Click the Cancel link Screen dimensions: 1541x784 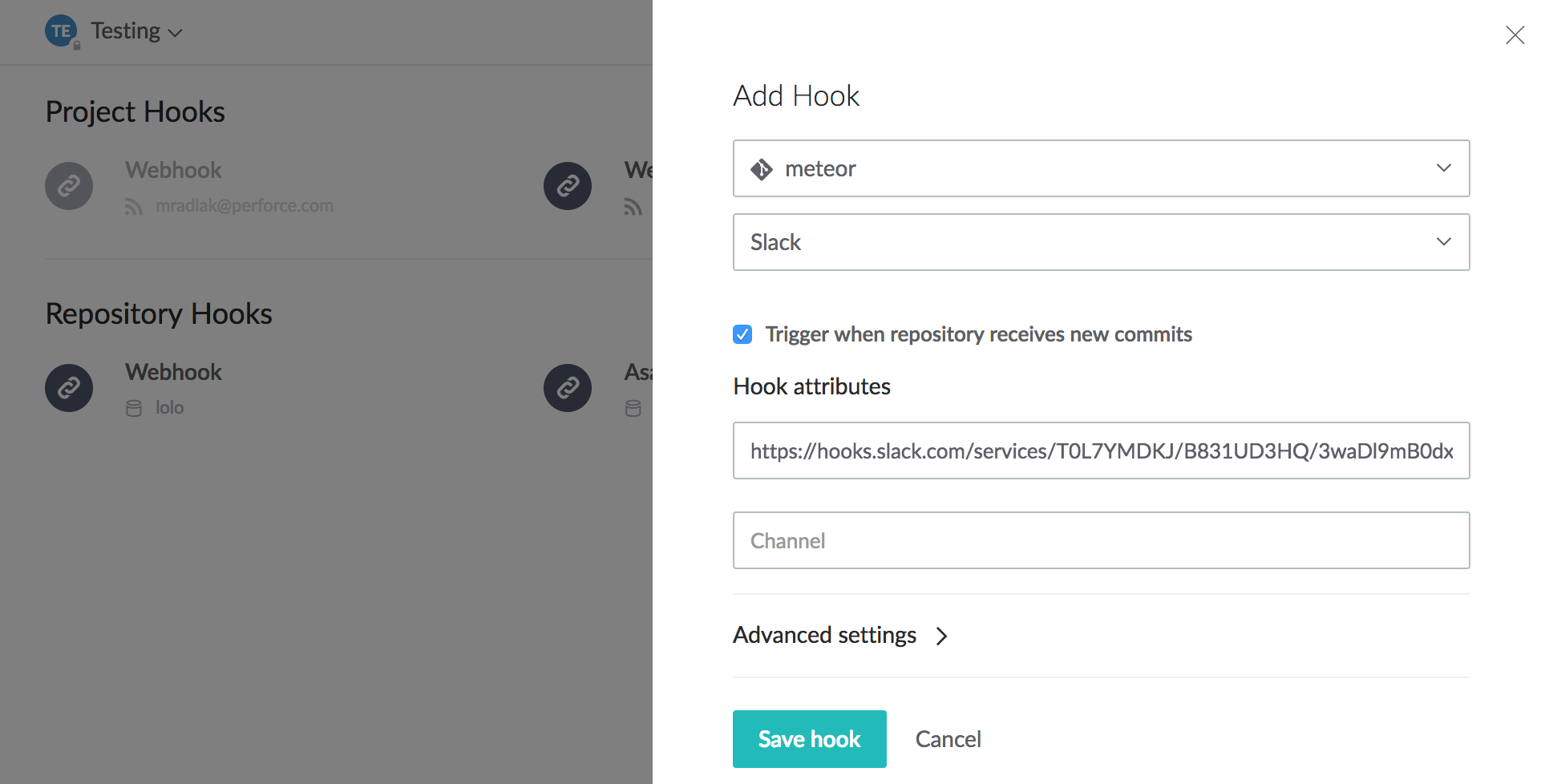tap(948, 739)
